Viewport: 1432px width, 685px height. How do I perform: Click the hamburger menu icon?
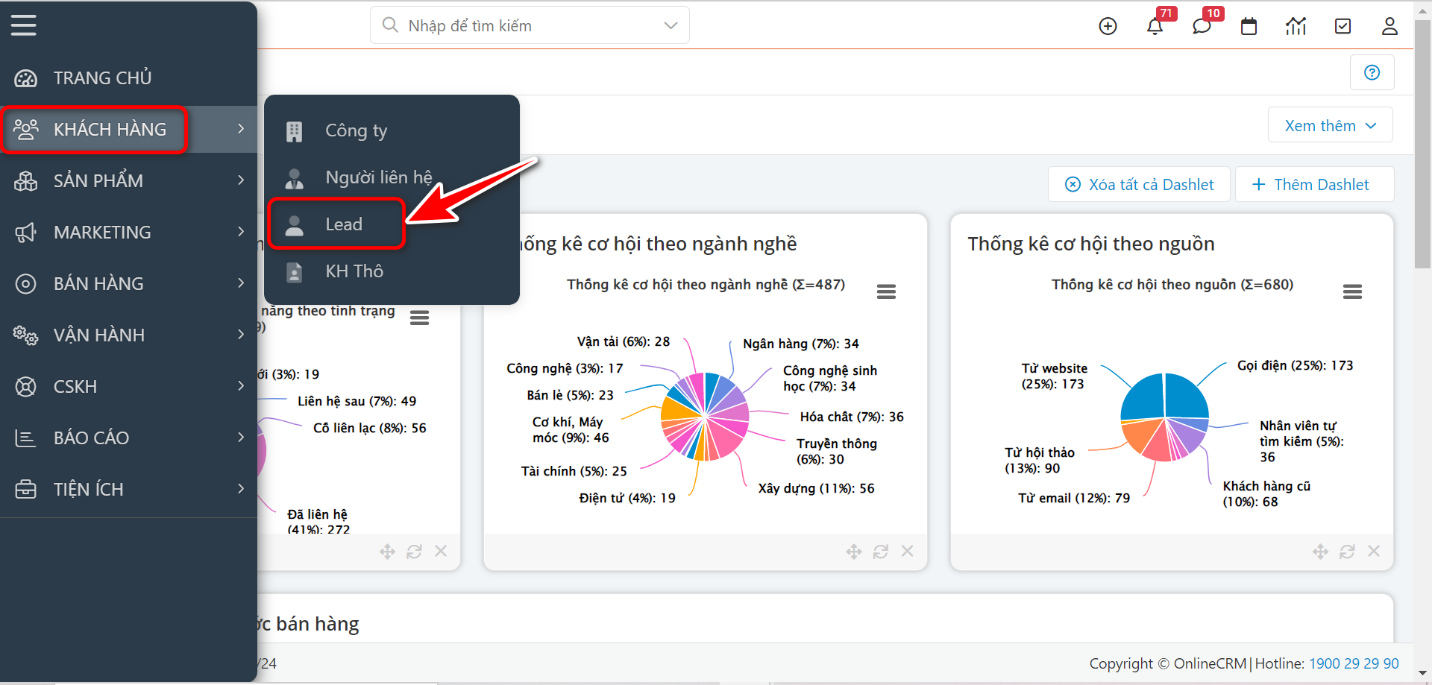(24, 25)
